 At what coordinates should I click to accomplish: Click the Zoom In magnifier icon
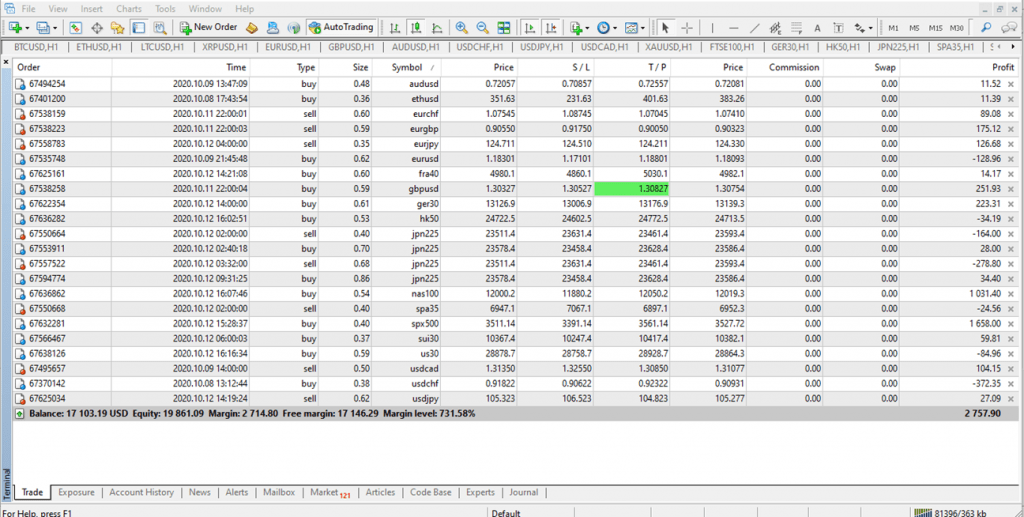click(462, 27)
